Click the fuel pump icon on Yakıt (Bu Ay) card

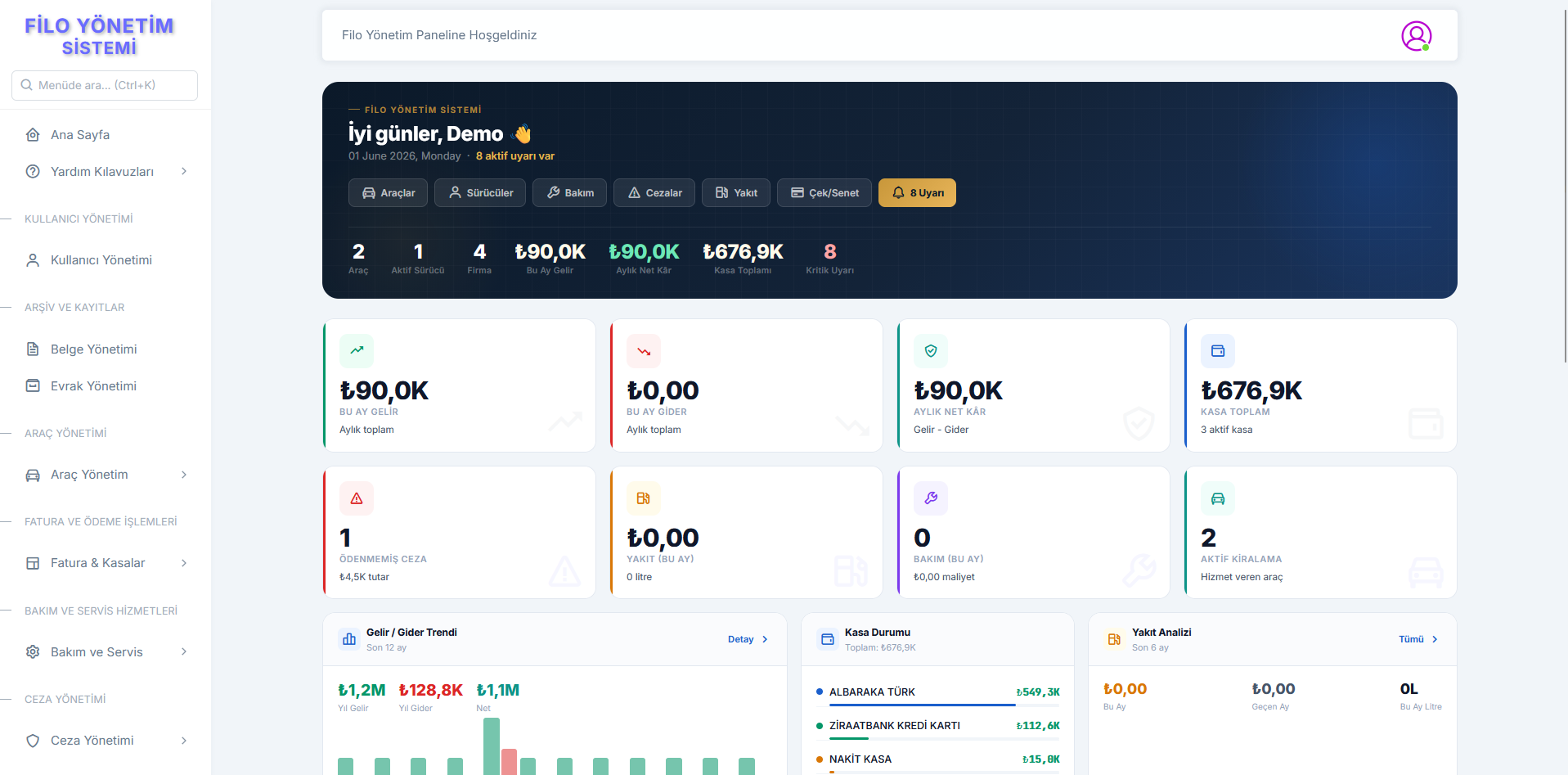click(644, 498)
